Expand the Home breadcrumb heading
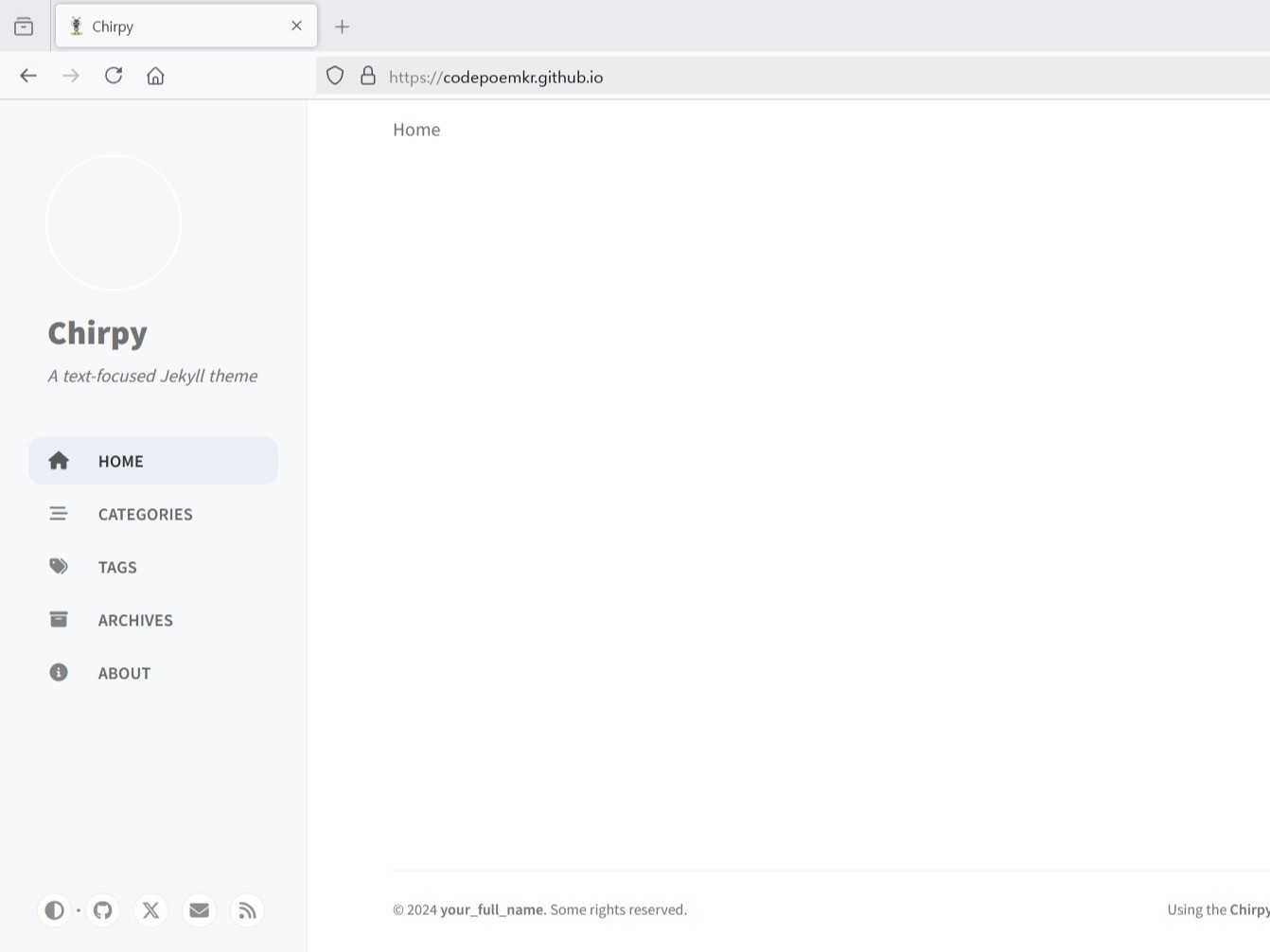Image resolution: width=1270 pixels, height=952 pixels. point(416,130)
